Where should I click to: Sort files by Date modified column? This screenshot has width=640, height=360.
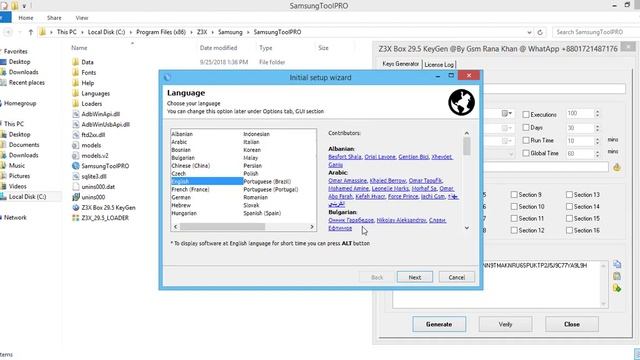click(x=218, y=48)
